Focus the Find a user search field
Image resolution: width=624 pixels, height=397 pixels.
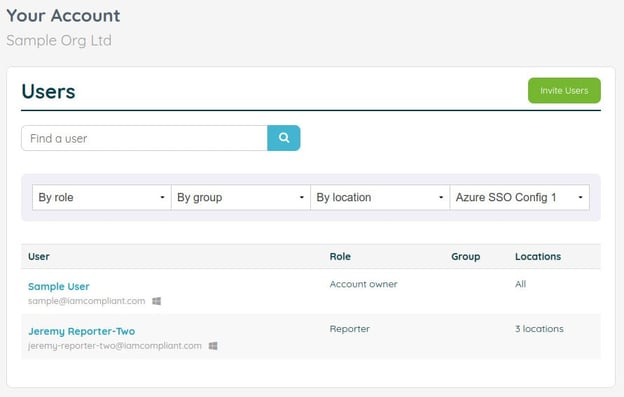(x=144, y=138)
